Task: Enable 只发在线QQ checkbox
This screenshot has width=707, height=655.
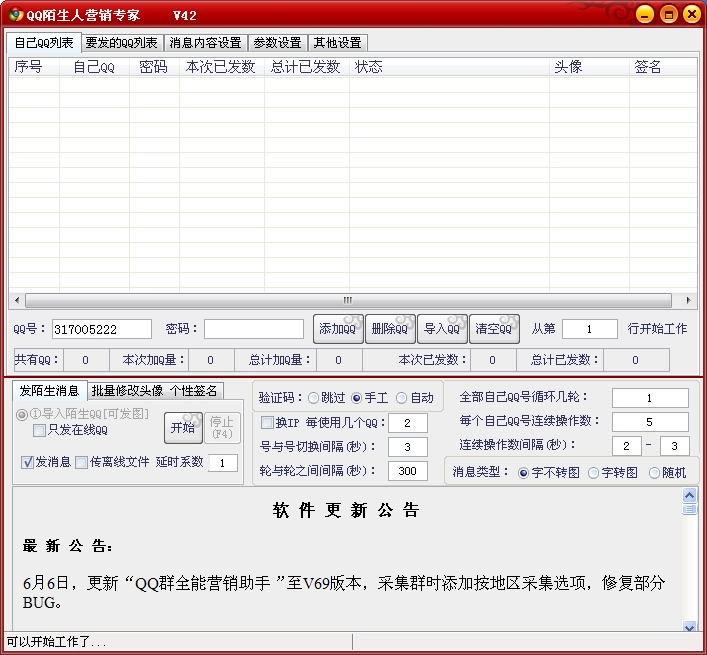Action: [70, 430]
